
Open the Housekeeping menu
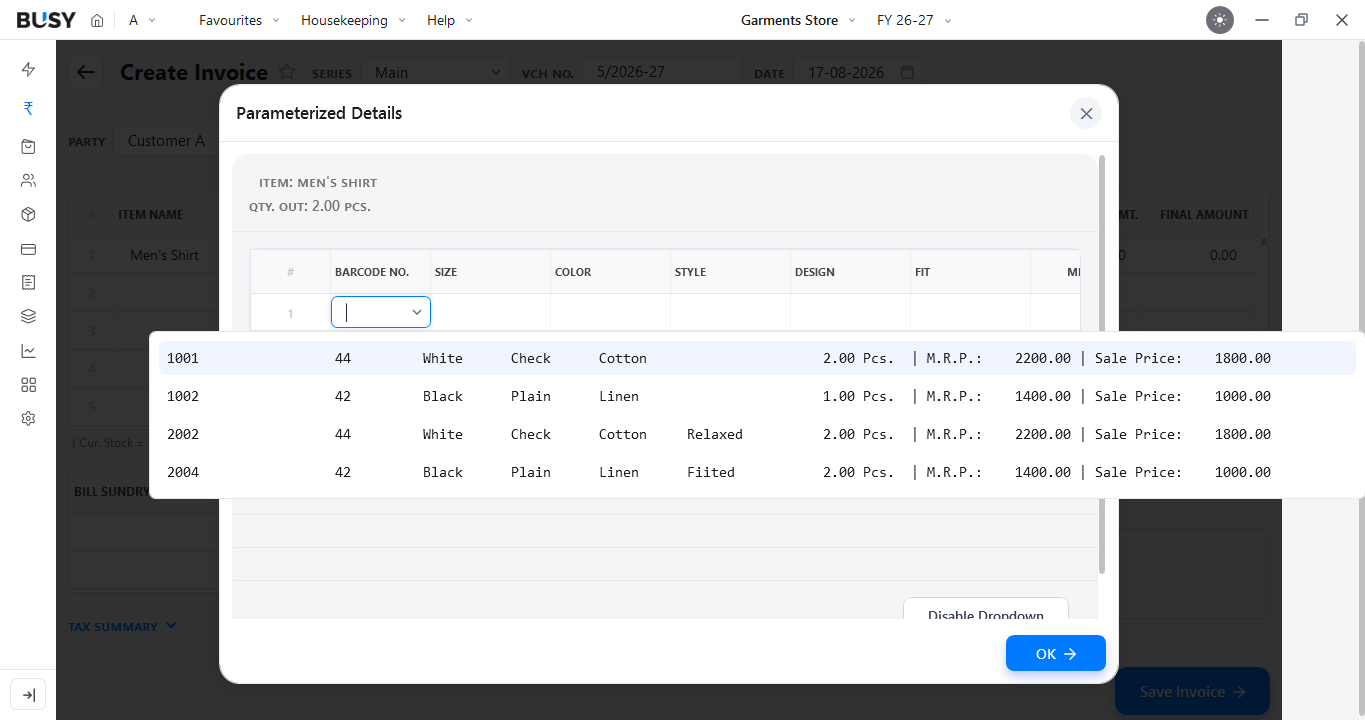353,20
